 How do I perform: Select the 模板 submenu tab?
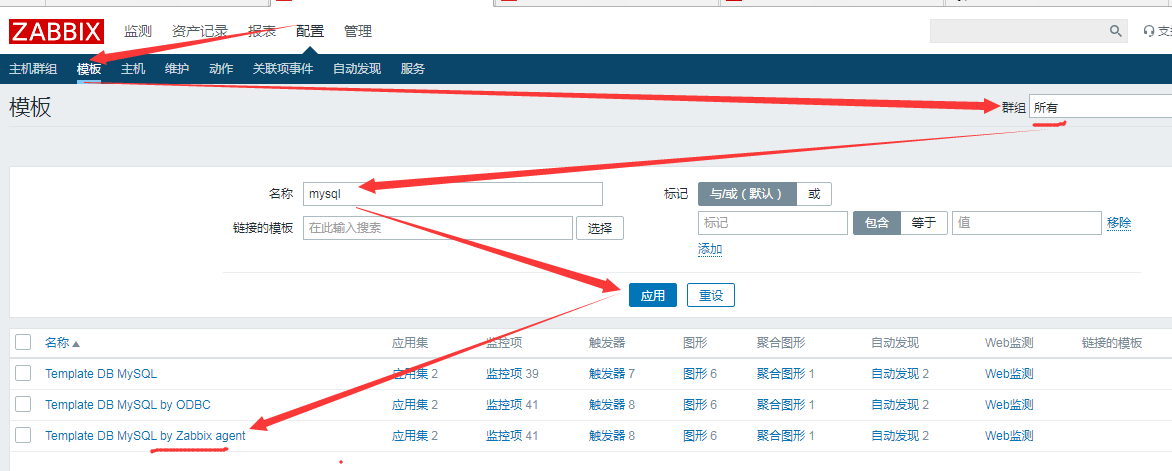pos(89,69)
